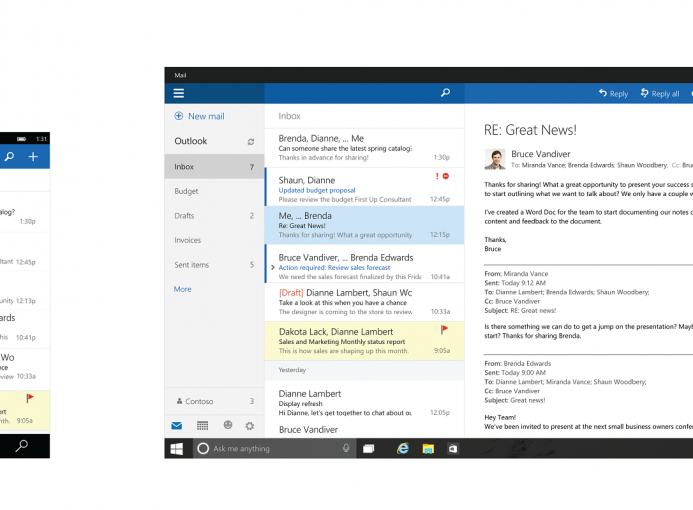693x510 pixels.
Task: Click the Reply button
Action: pyautogui.click(x=613, y=94)
